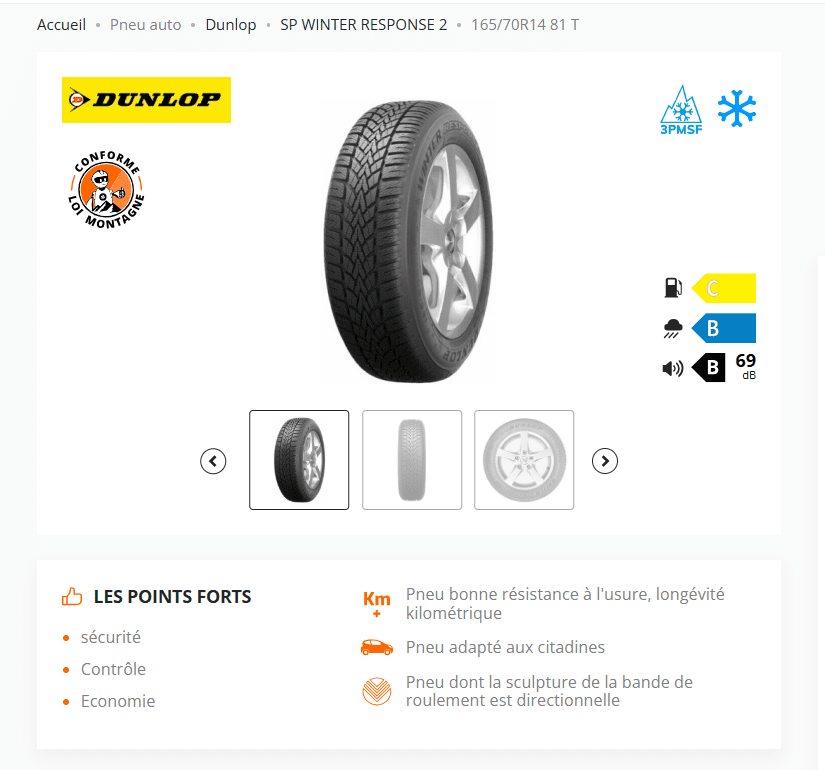825x770 pixels.
Task: Click the fuel pump efficiency icon
Action: click(673, 288)
